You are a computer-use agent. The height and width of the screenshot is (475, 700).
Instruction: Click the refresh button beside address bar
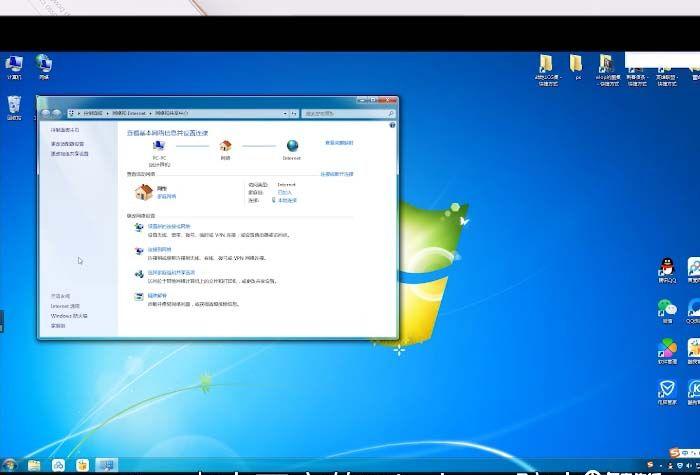294,114
